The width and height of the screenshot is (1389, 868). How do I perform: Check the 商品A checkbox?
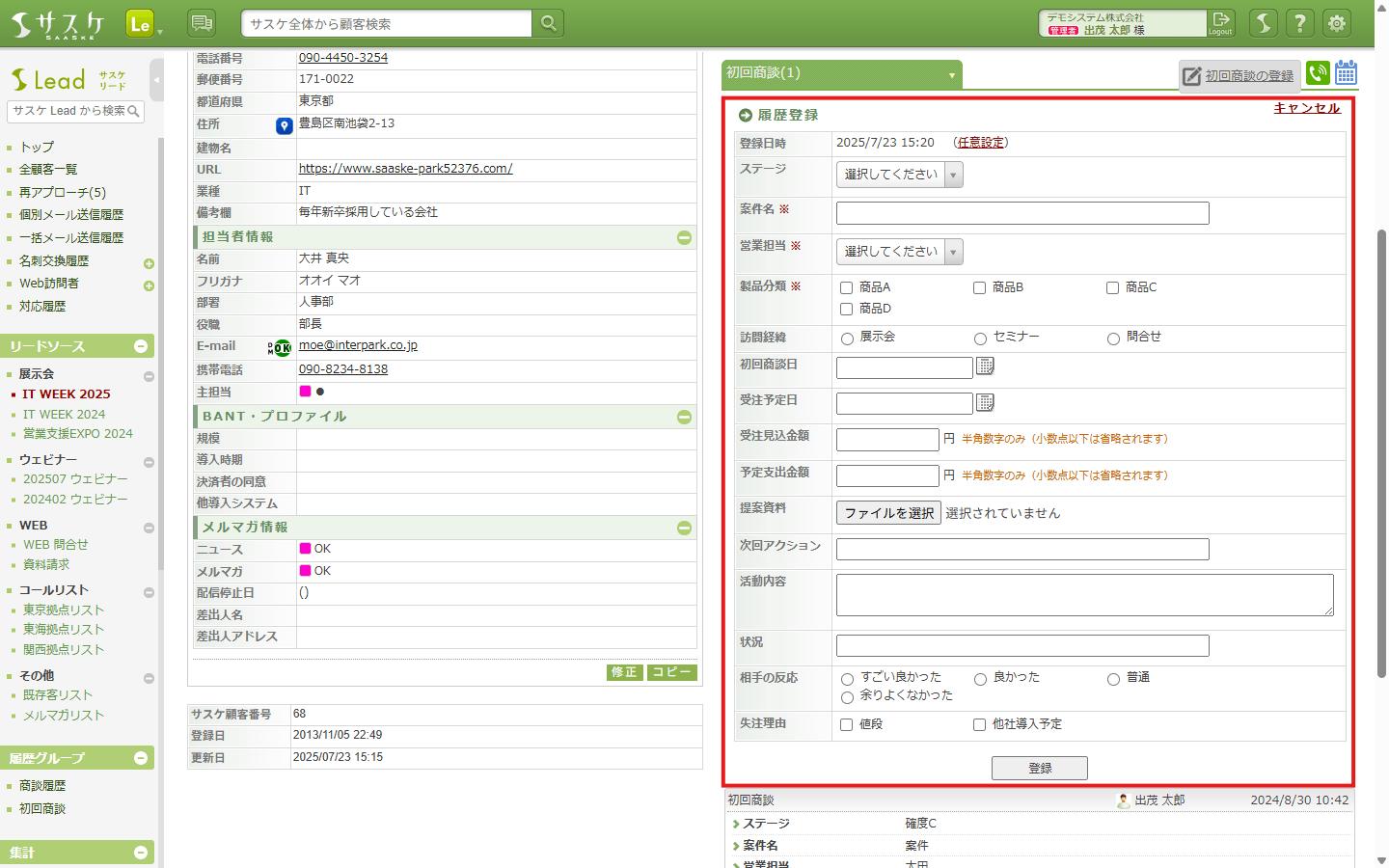tap(847, 287)
